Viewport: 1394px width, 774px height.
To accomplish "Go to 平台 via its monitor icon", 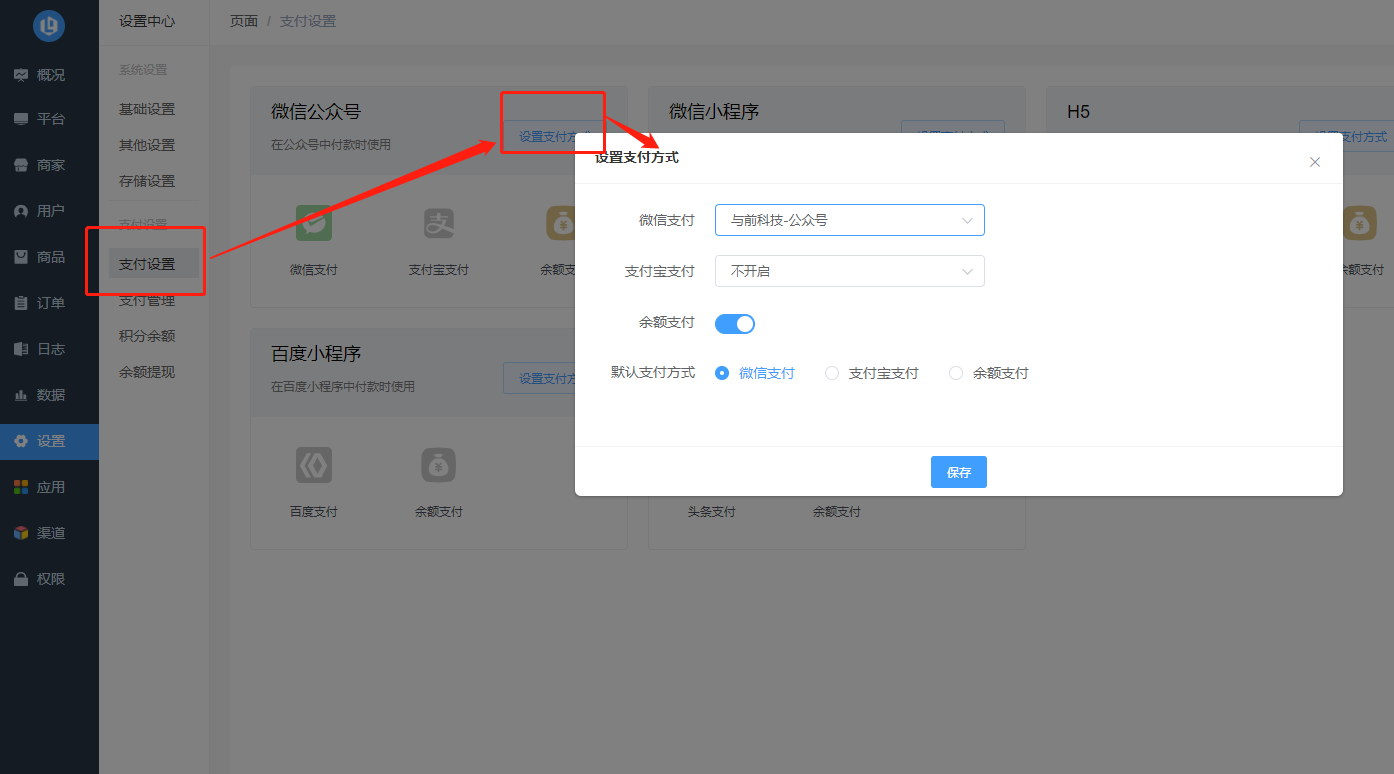I will pos(20,119).
